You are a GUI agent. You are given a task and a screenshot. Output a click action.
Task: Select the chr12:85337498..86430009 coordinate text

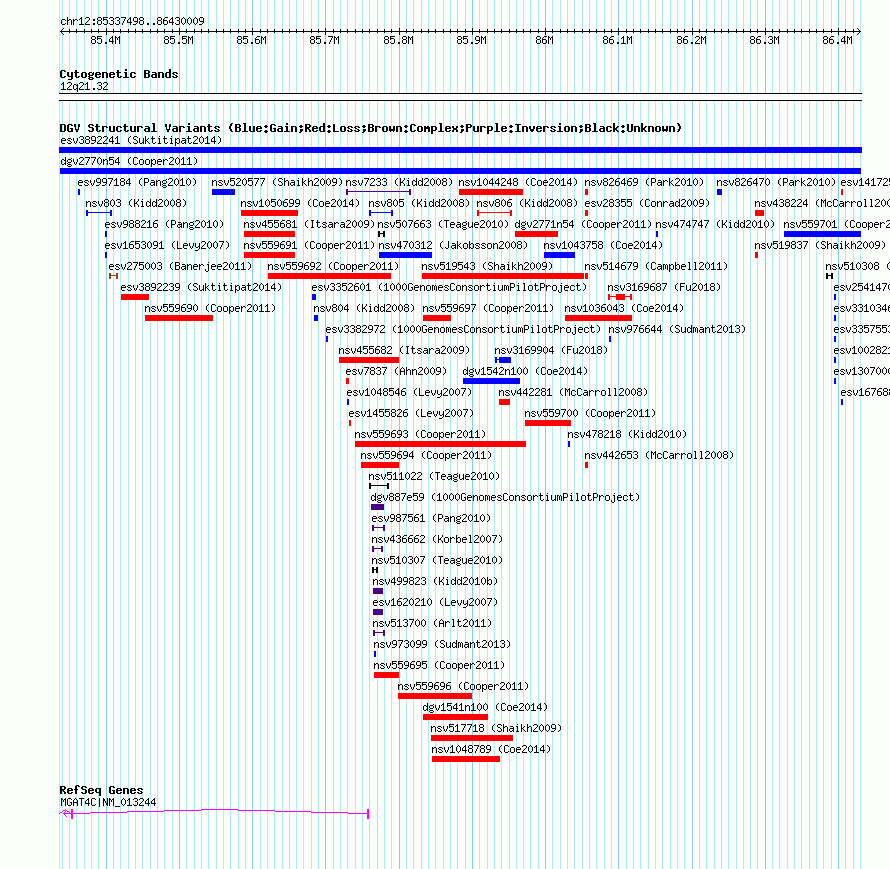pyautogui.click(x=132, y=22)
